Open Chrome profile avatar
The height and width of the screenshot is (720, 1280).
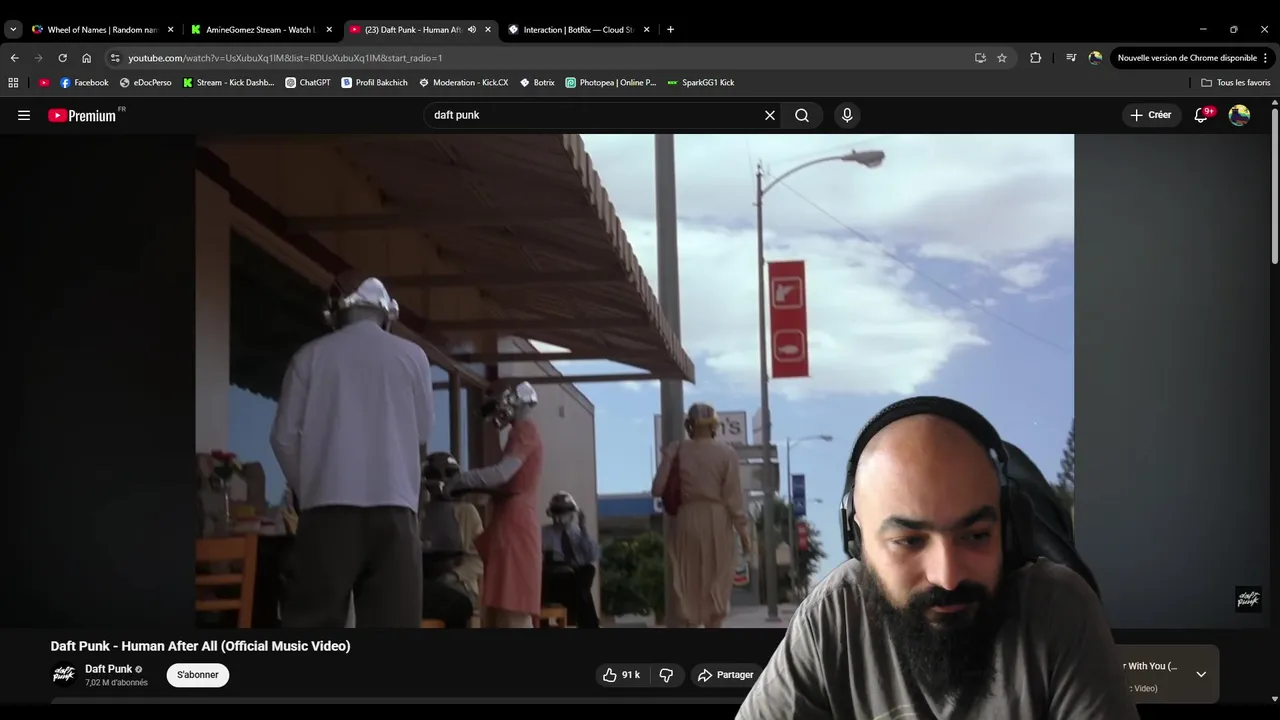pos(1095,58)
